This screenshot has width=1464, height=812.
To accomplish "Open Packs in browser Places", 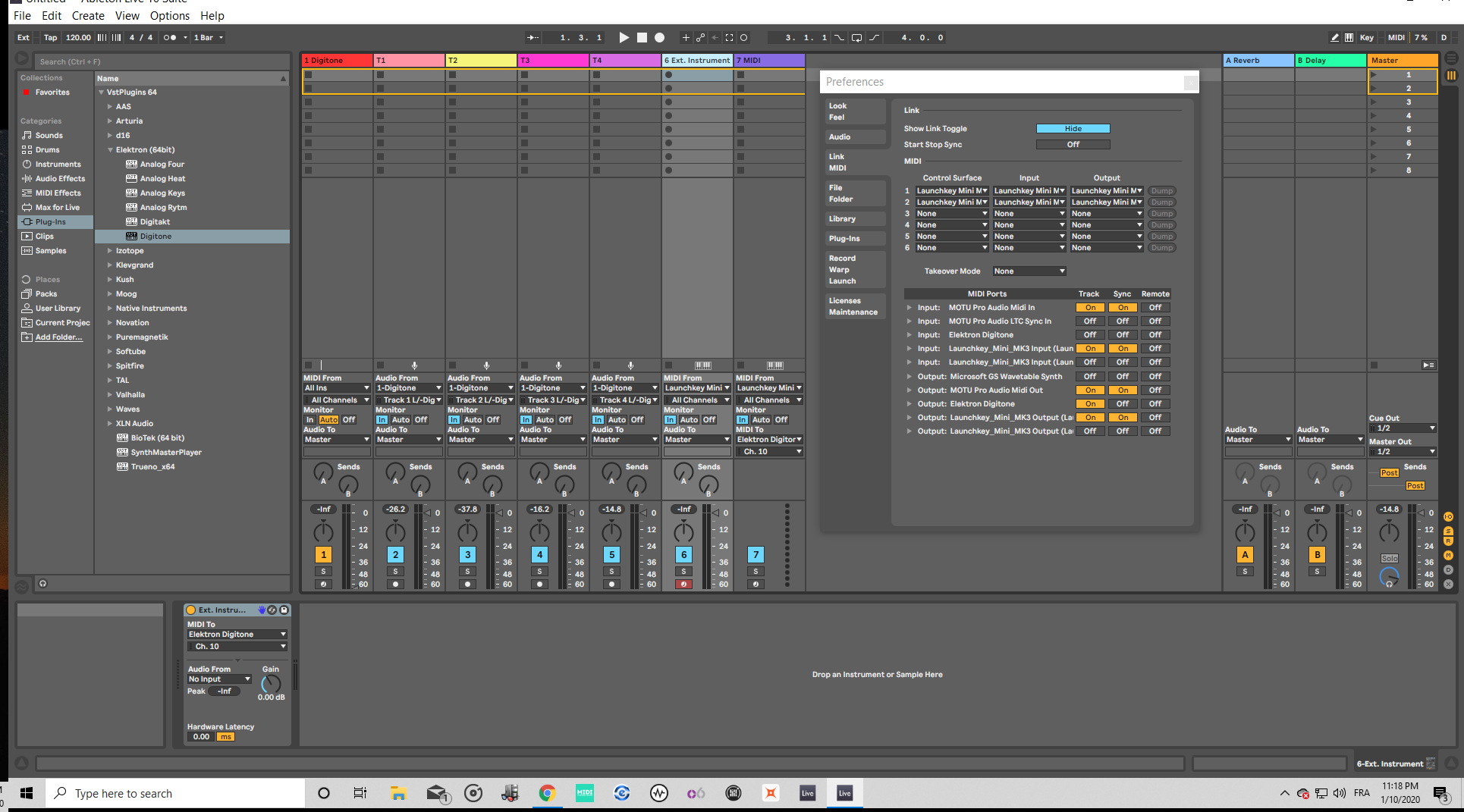I will tap(46, 294).
